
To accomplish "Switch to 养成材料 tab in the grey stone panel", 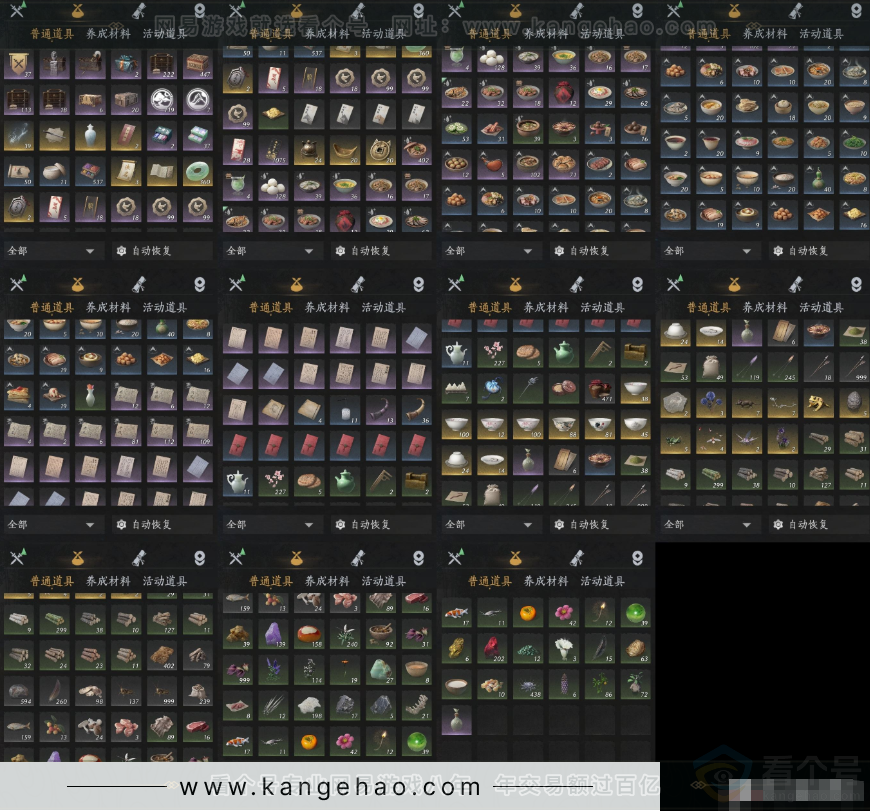I will coord(108,581).
